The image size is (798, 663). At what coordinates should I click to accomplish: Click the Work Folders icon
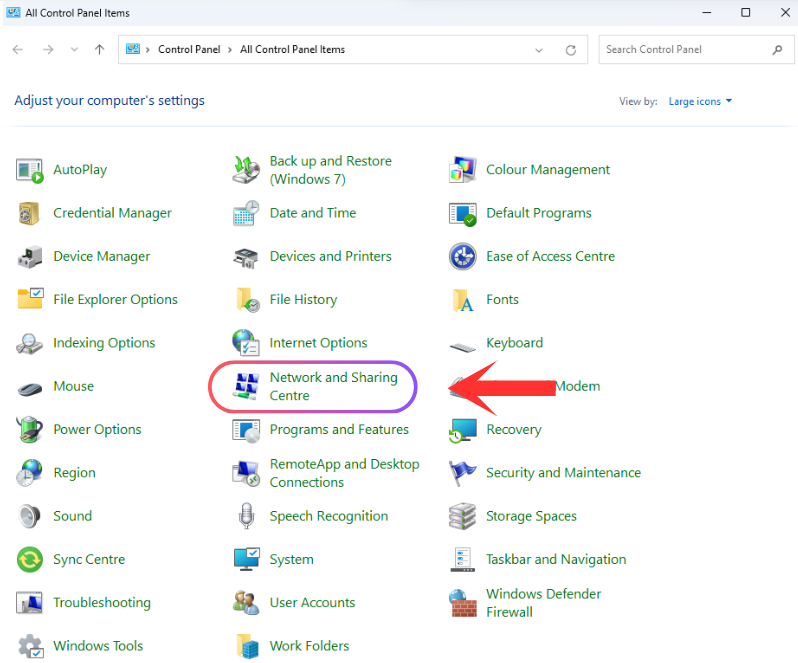tap(248, 646)
